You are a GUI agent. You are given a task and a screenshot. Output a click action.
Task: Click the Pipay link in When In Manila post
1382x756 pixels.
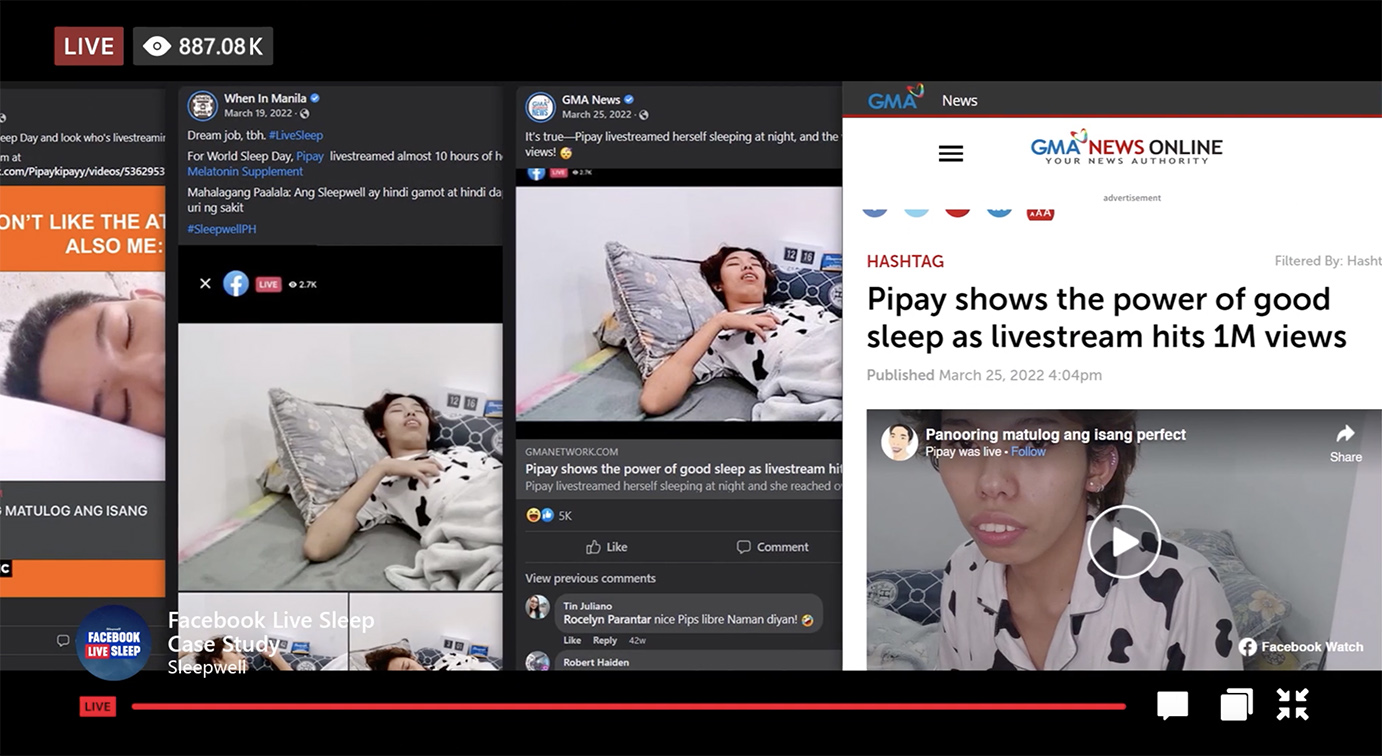coord(310,156)
